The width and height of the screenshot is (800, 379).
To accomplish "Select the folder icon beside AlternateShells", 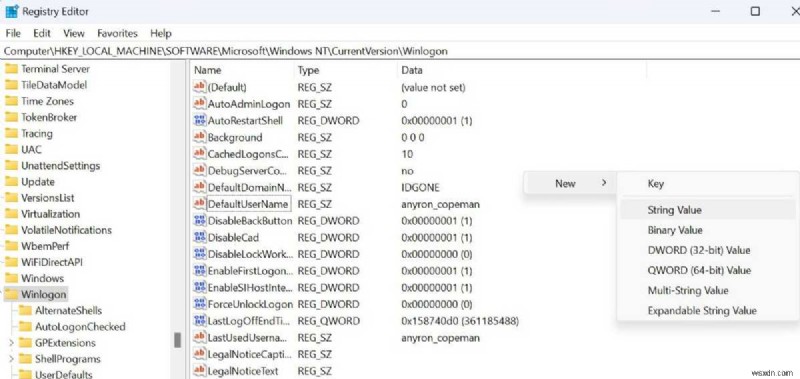I will [x=25, y=310].
